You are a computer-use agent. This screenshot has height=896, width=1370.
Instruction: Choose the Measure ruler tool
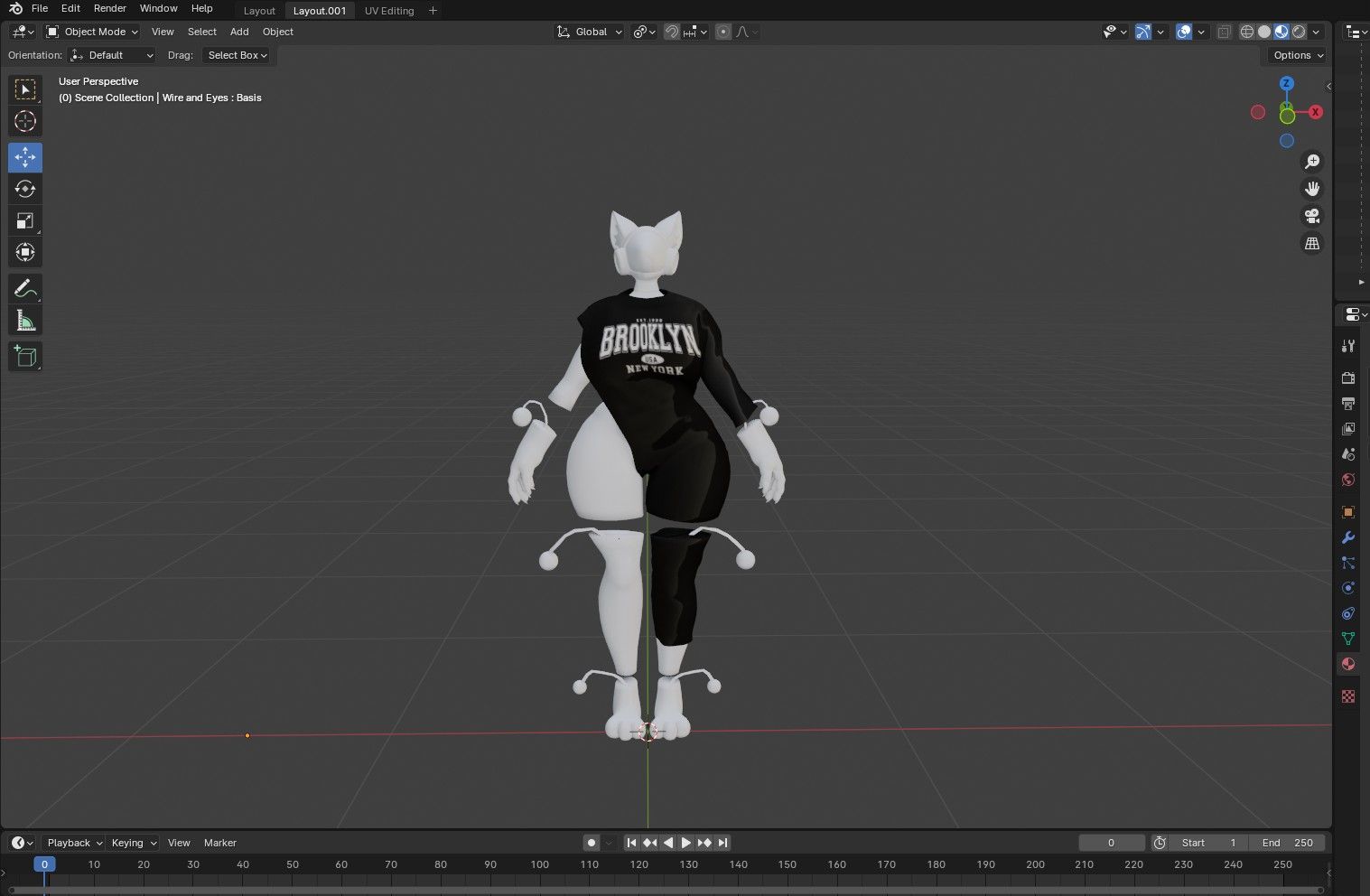pyautogui.click(x=25, y=320)
